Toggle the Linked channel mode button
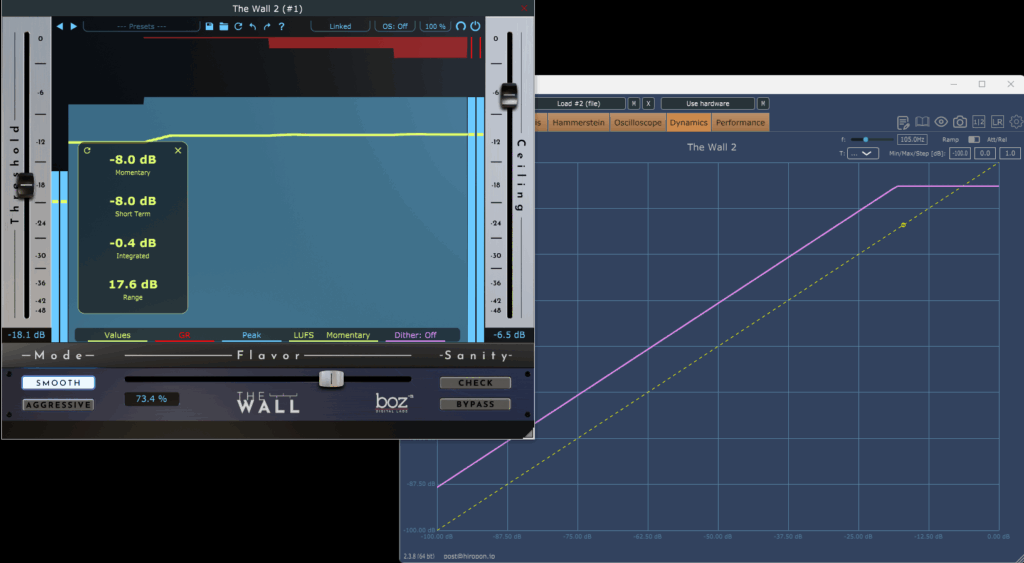 (x=340, y=26)
